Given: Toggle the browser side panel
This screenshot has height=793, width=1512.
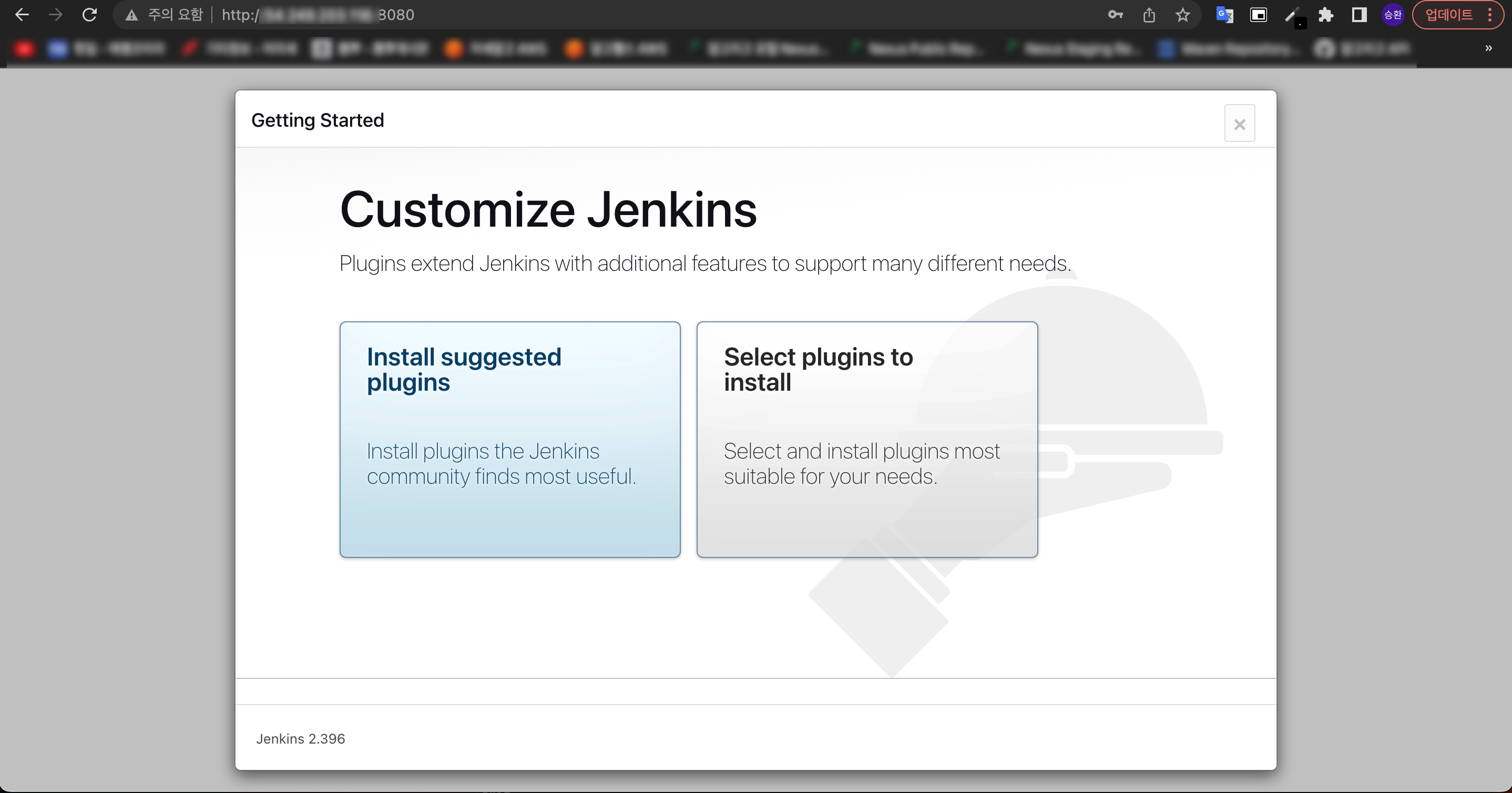Looking at the screenshot, I should (1360, 15).
